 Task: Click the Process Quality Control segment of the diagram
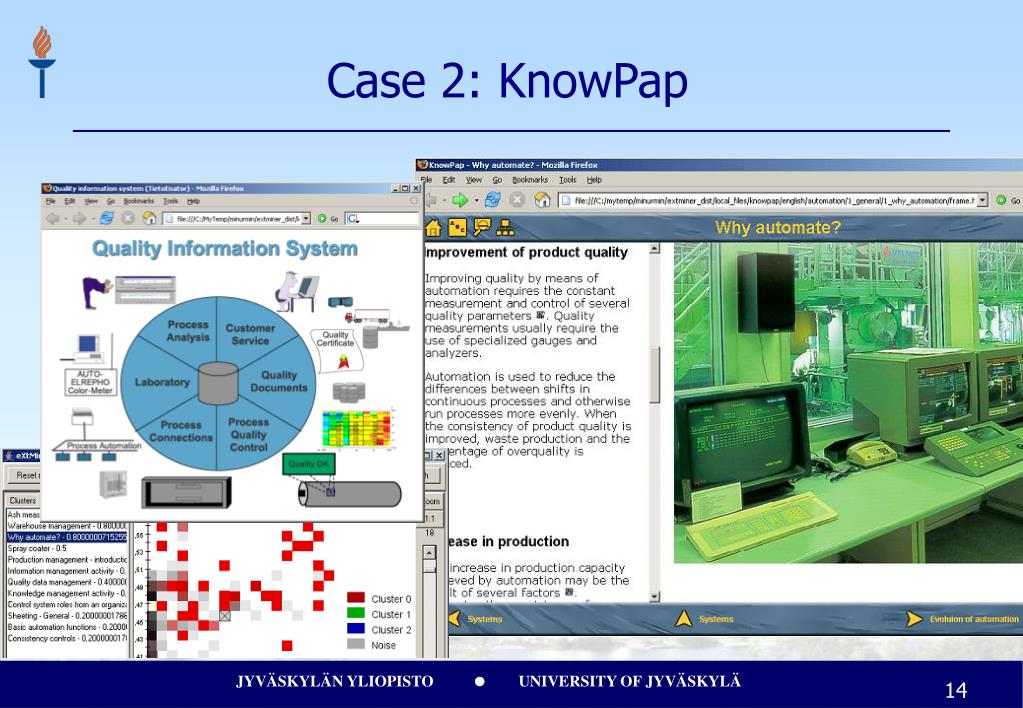coord(249,435)
